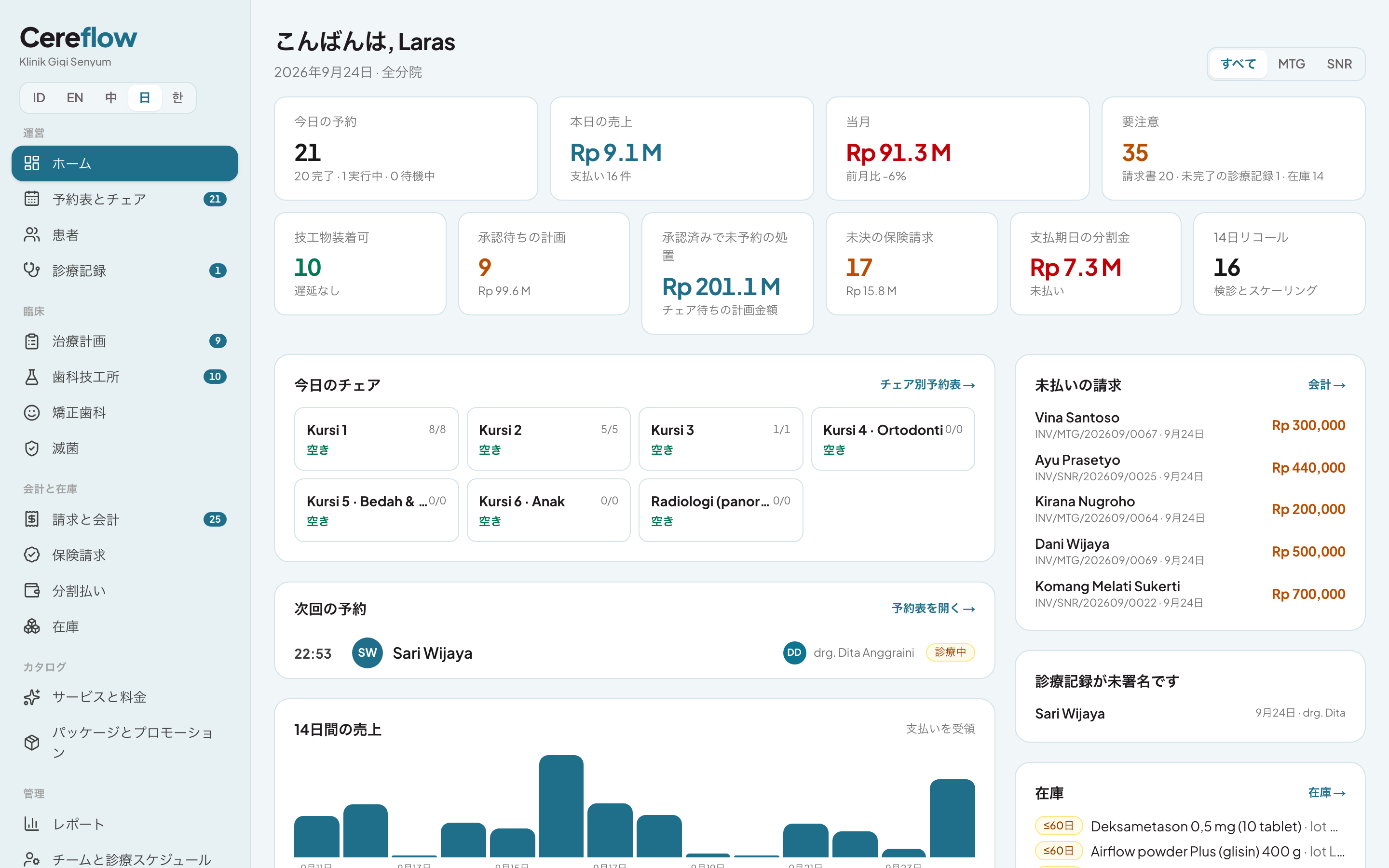Image resolution: width=1389 pixels, height=868 pixels.
Task: Click the check badge icon for 保険請求
Action: pyautogui.click(x=31, y=555)
